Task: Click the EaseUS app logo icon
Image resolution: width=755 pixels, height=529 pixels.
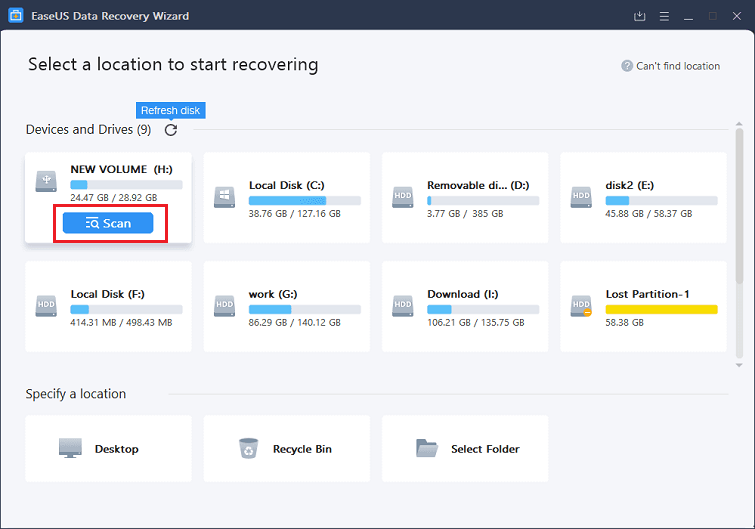Action: (x=14, y=16)
